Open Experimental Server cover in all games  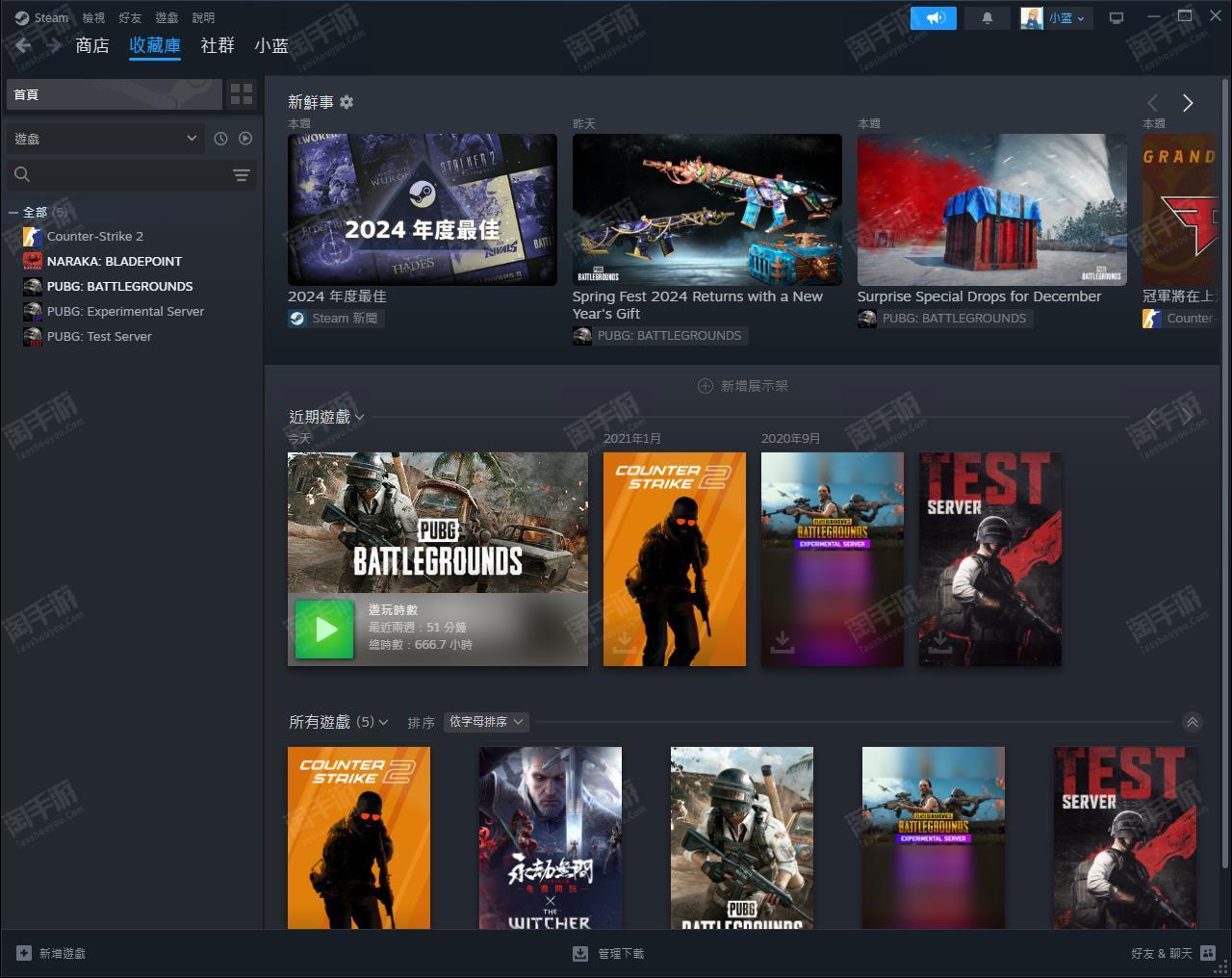934,837
